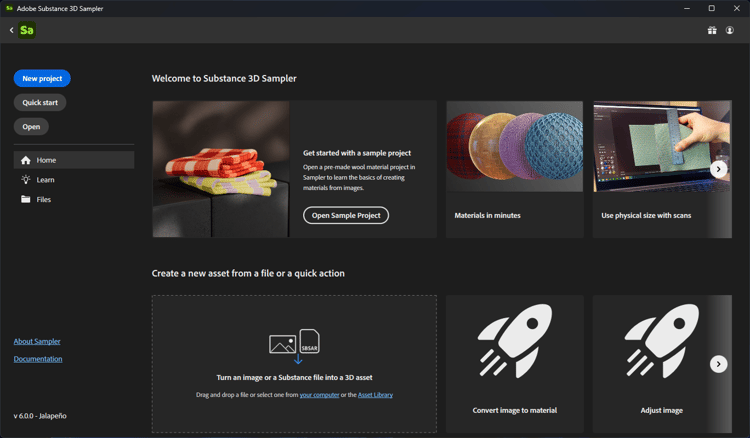The height and width of the screenshot is (438, 750).
Task: Open the Documentation link
Action: click(38, 359)
